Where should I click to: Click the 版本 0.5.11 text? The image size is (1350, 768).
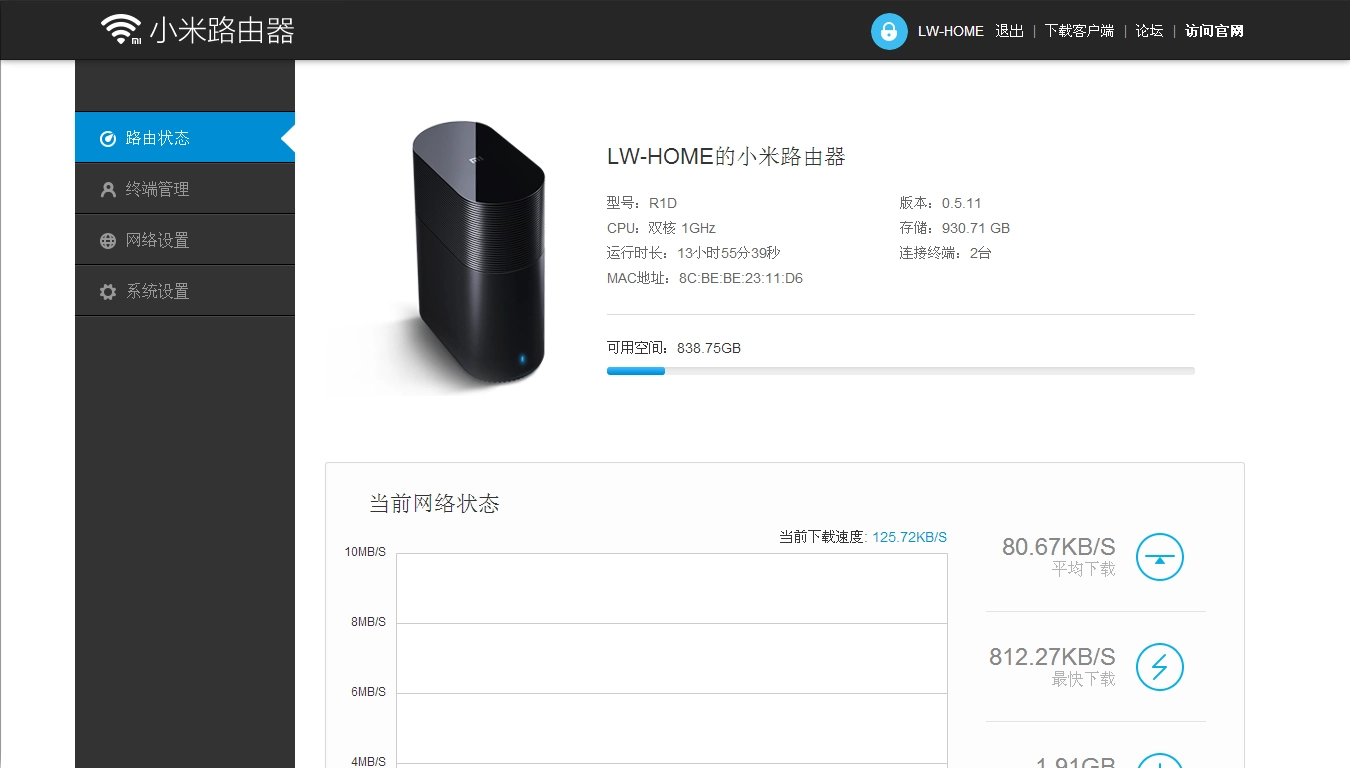[x=940, y=203]
